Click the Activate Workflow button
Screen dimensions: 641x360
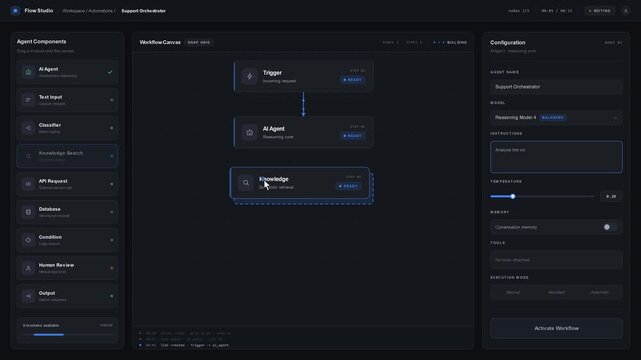pyautogui.click(x=556, y=328)
